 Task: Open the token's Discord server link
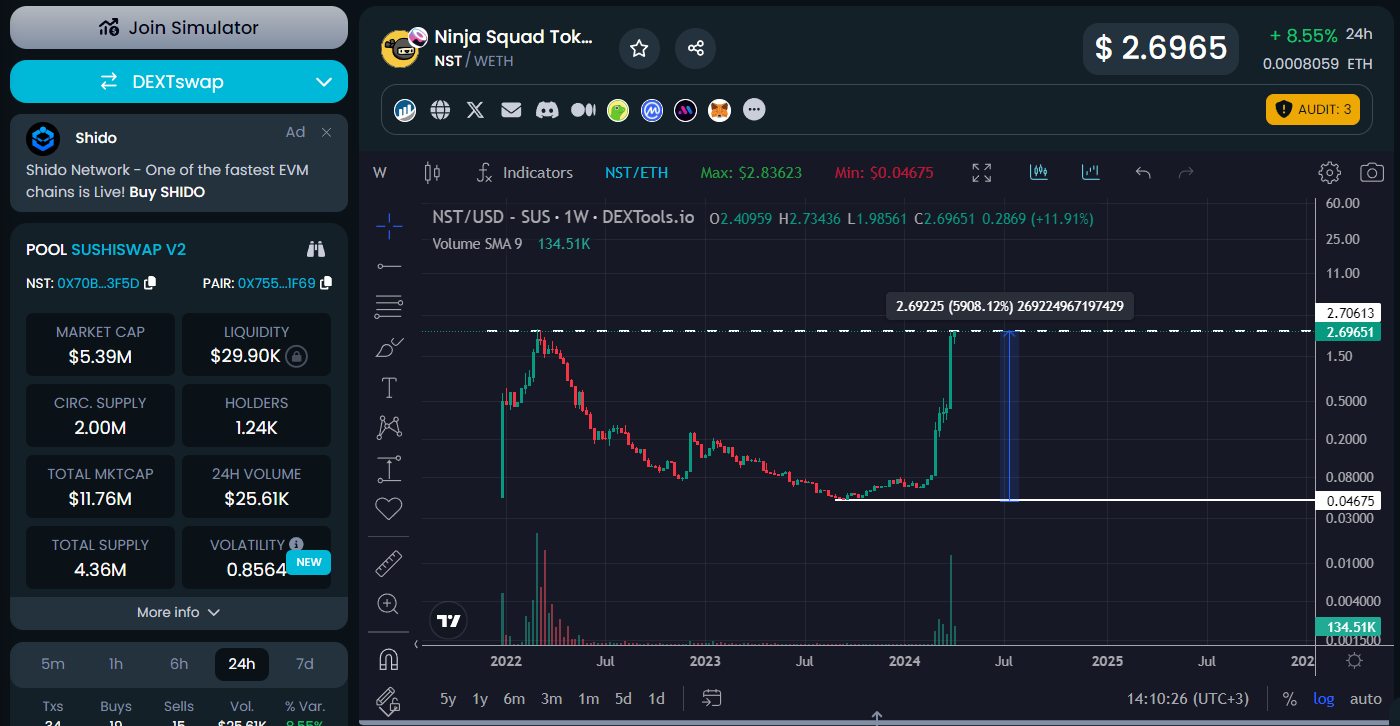547,110
